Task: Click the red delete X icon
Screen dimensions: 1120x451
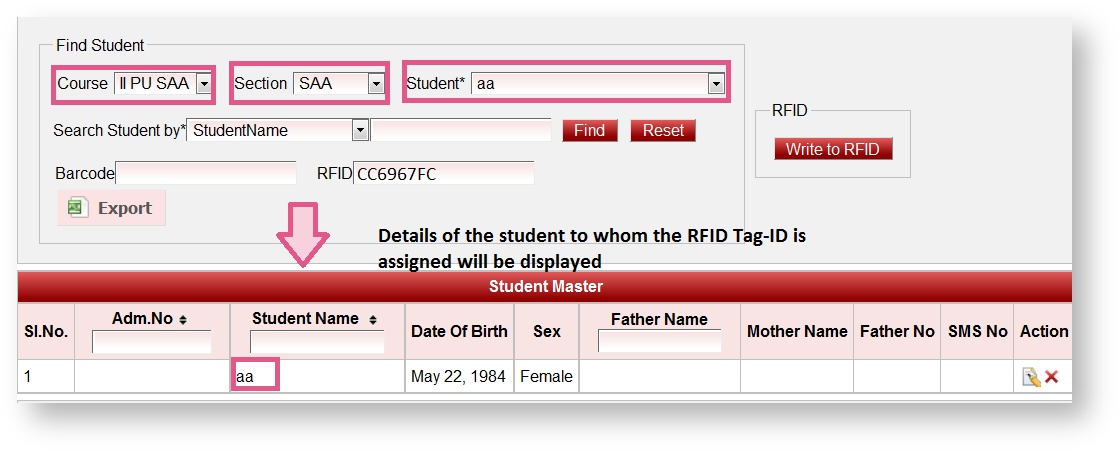Action: [x=1051, y=377]
